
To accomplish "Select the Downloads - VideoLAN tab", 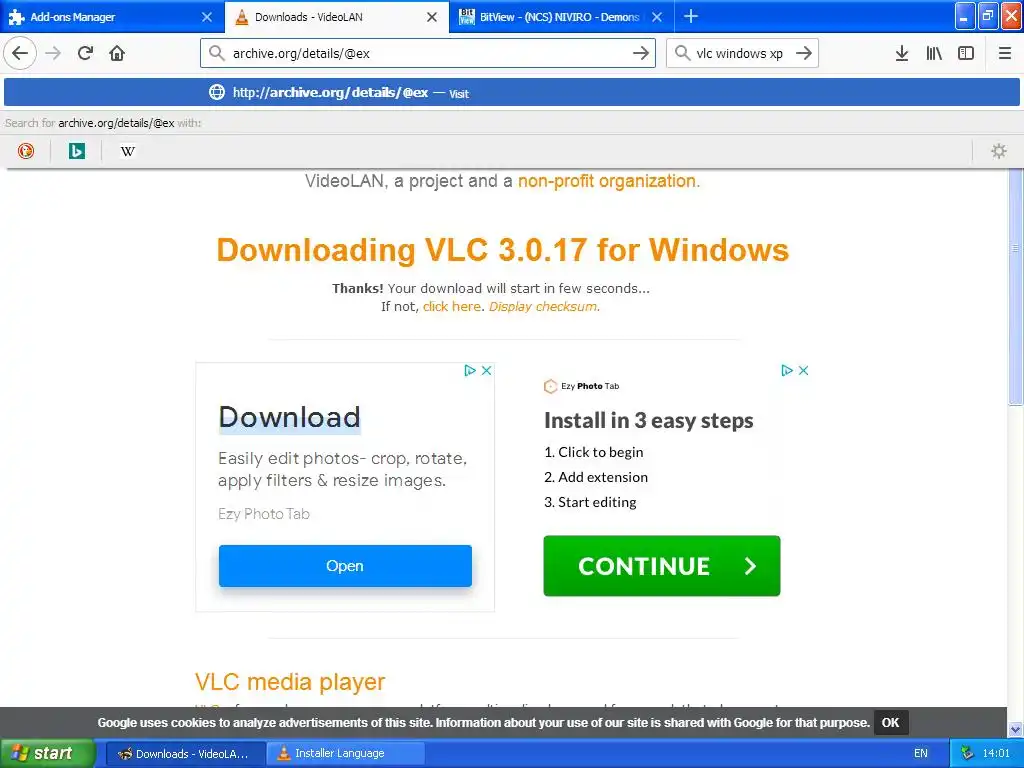I will click(337, 17).
